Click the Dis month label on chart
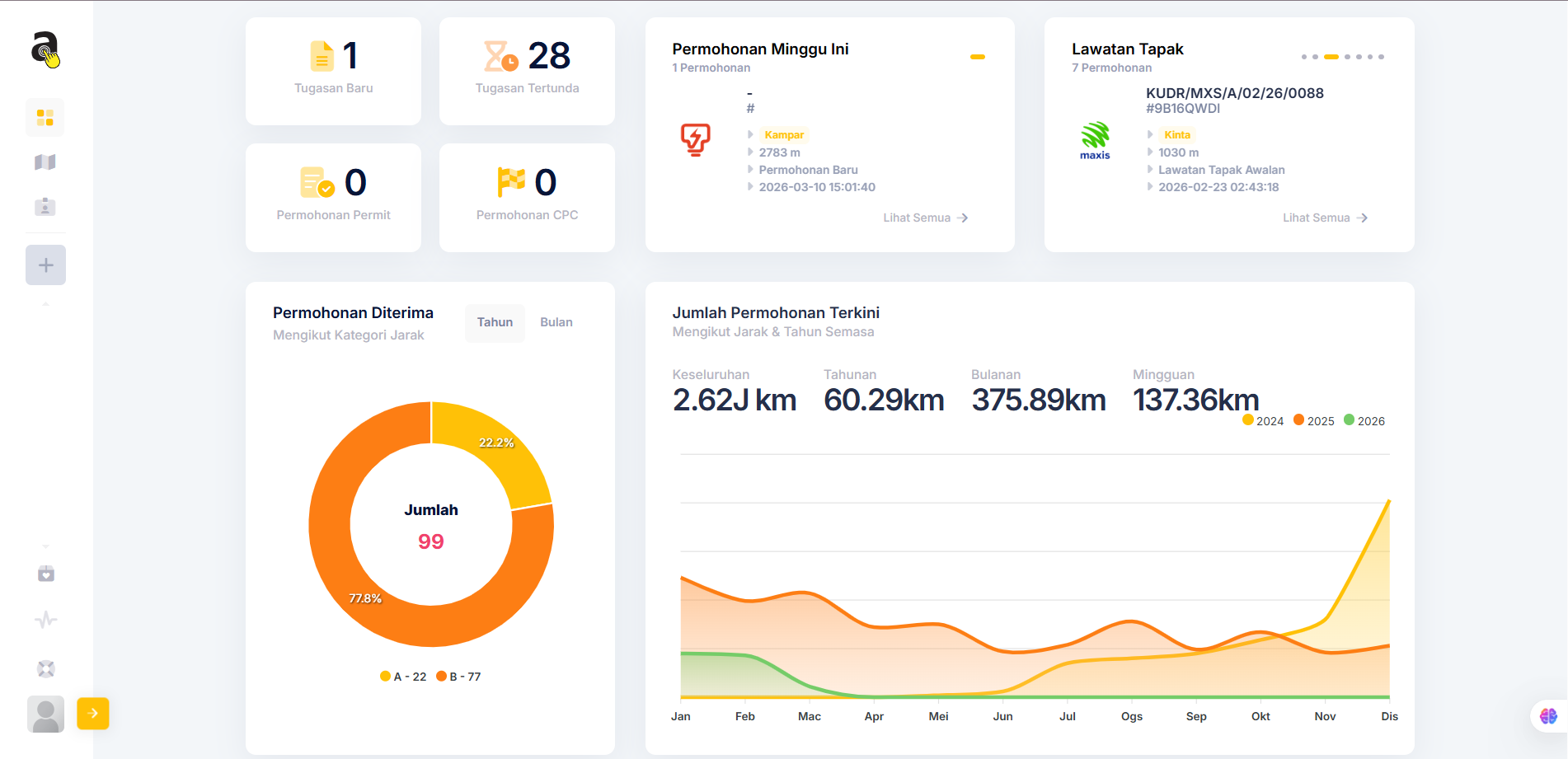Screen dimensions: 1568x759 click(1389, 716)
